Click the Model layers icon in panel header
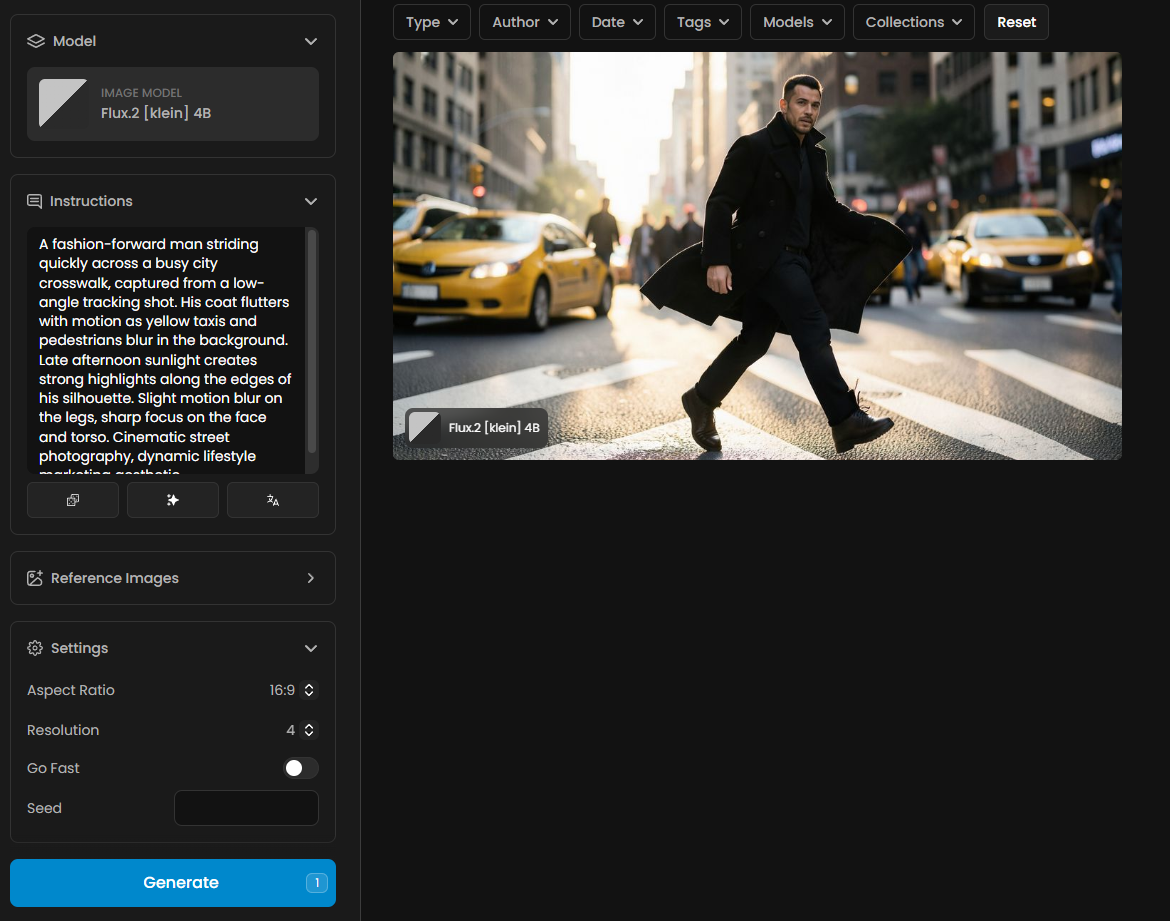 click(x=36, y=41)
